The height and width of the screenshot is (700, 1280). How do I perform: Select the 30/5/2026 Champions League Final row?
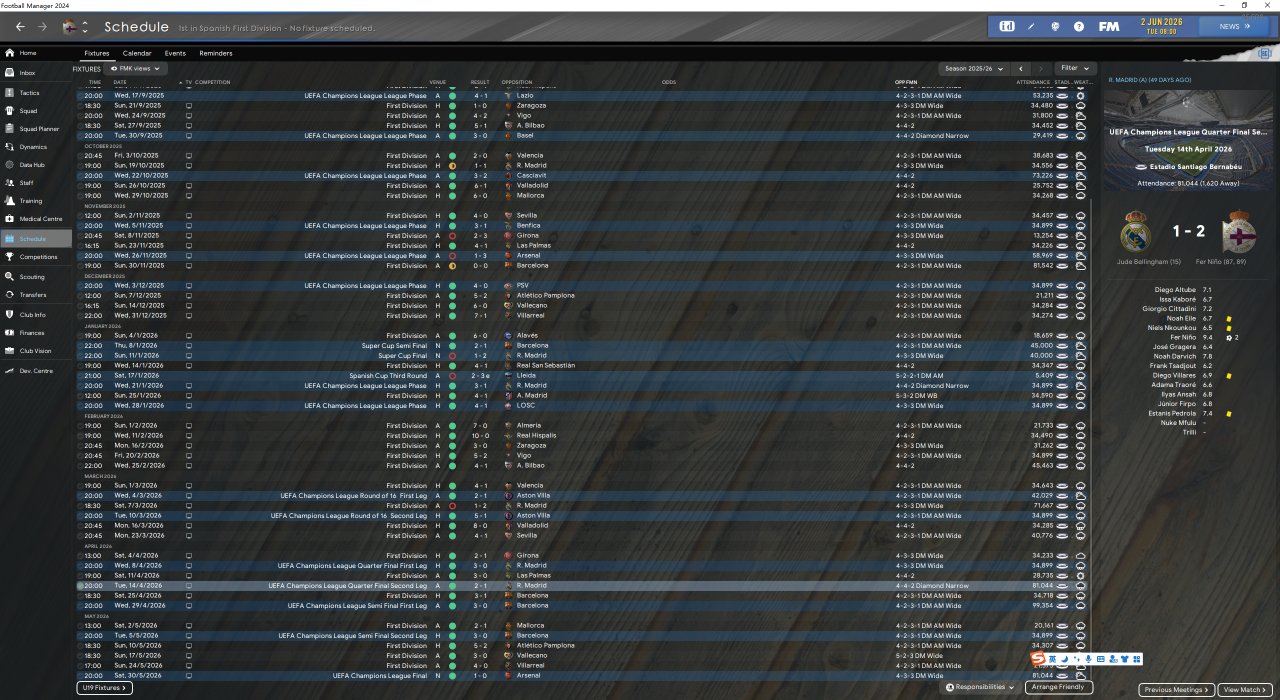pos(583,676)
